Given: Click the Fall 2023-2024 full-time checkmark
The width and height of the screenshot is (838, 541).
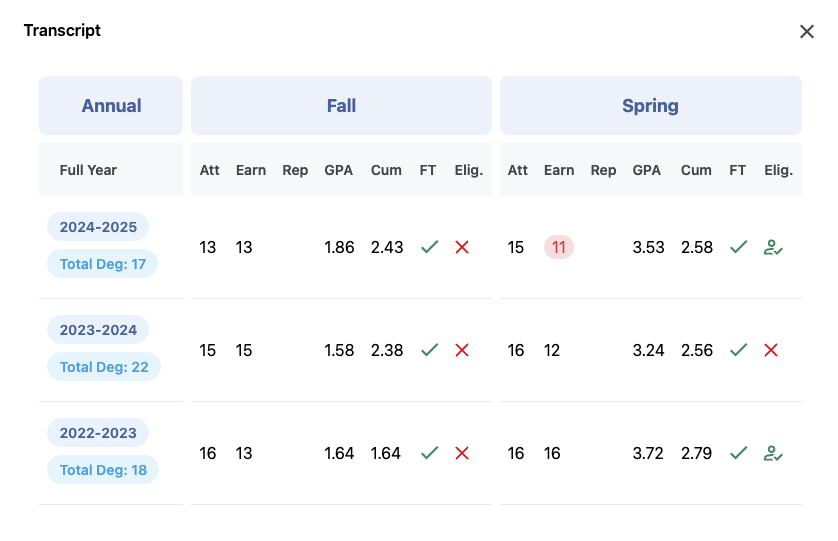Looking at the screenshot, I should [429, 350].
